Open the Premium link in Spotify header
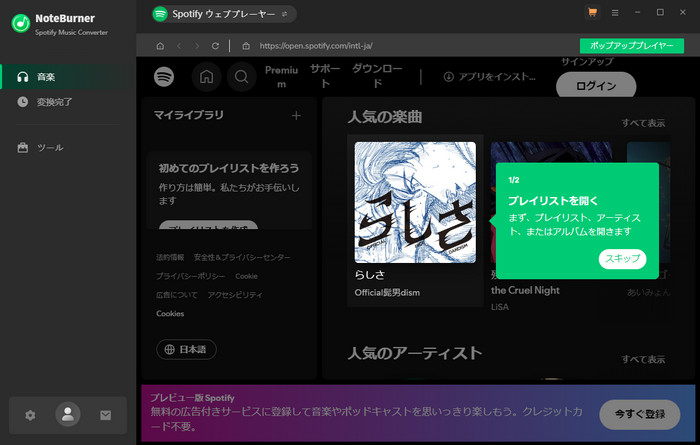The image size is (700, 445). click(x=281, y=77)
